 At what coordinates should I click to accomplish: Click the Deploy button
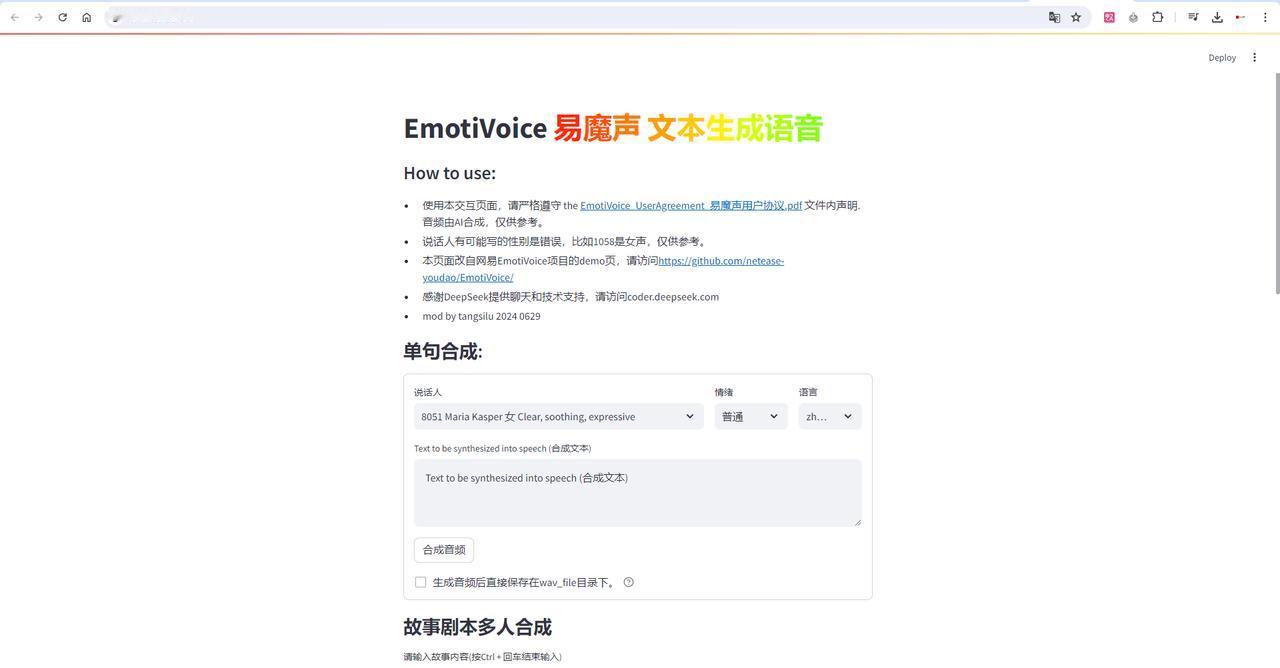pyautogui.click(x=1222, y=57)
